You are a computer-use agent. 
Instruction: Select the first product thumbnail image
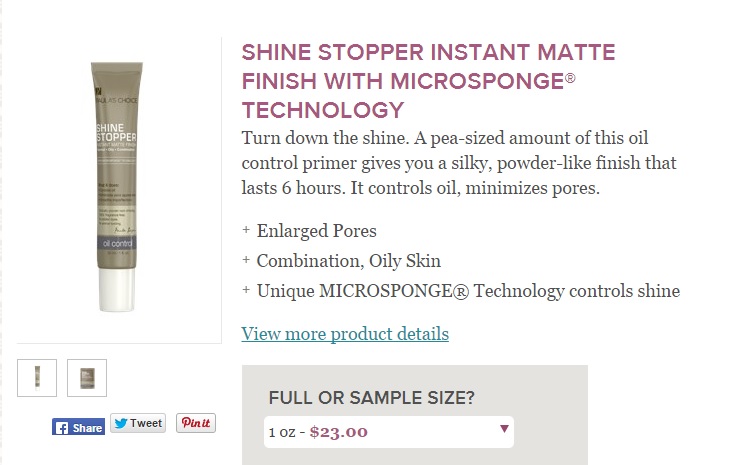tap(37, 378)
